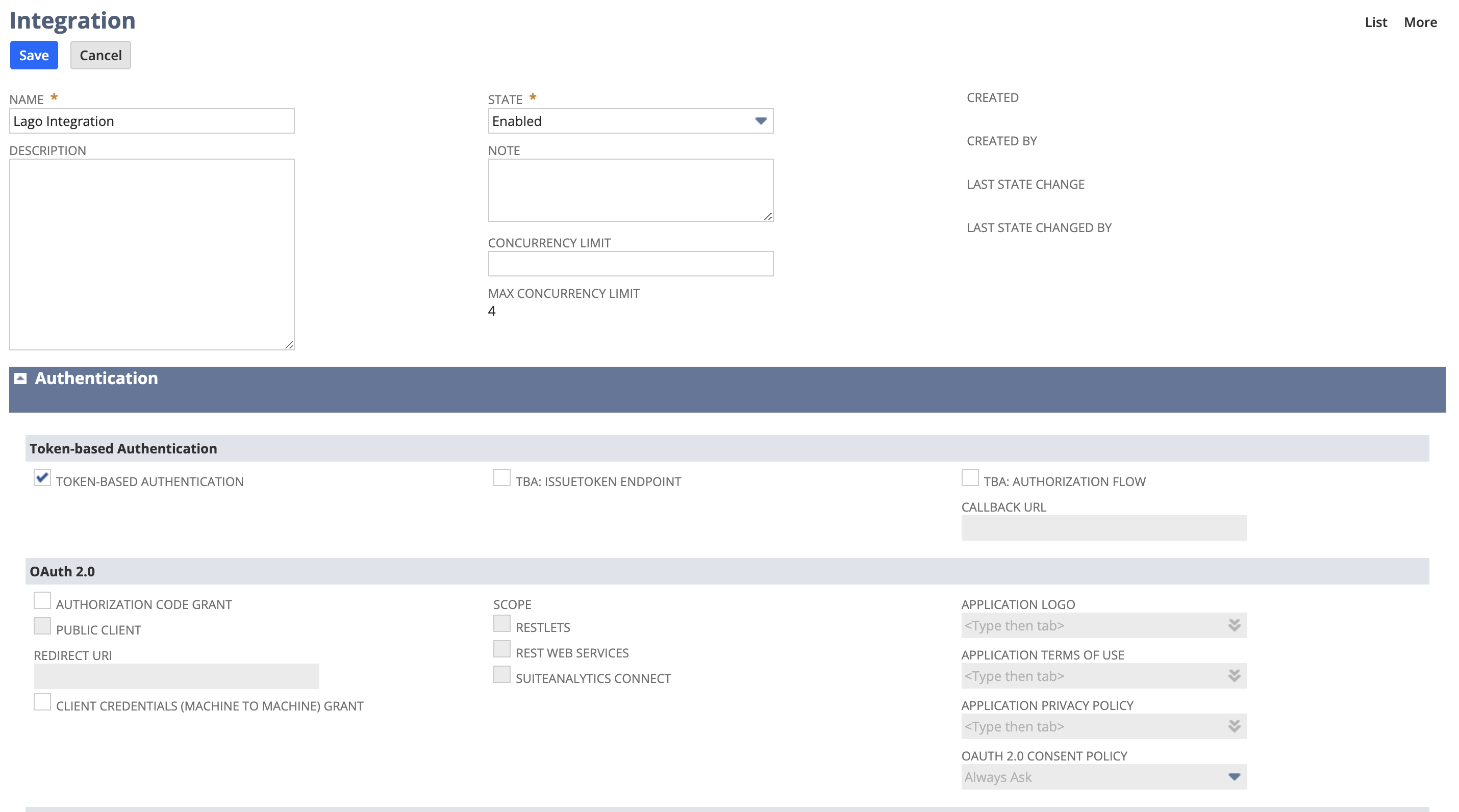The width and height of the screenshot is (1459, 812).
Task: Check Authorization Code Grant checkbox
Action: (x=42, y=600)
